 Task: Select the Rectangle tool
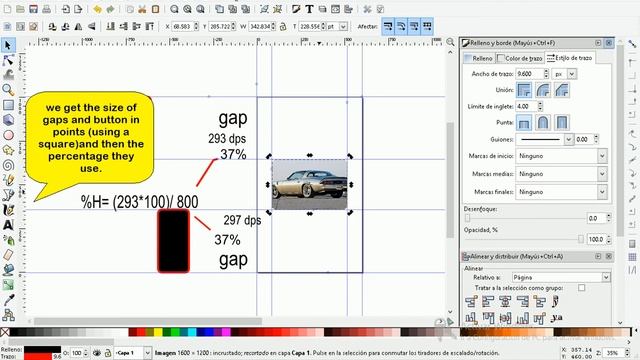pos(8,105)
